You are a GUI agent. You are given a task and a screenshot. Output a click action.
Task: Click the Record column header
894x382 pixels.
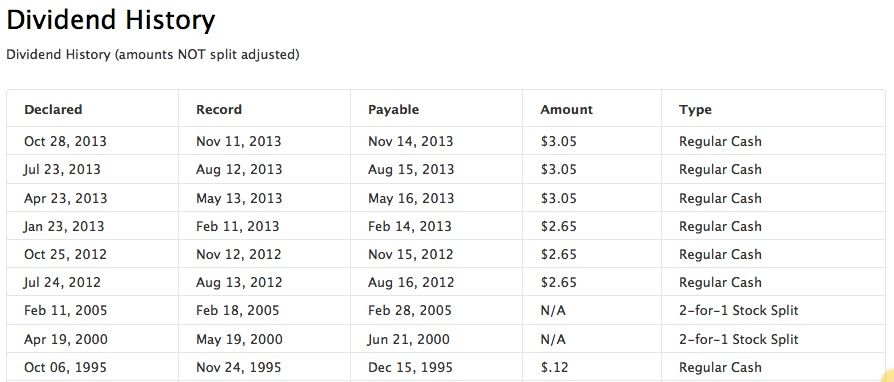219,109
